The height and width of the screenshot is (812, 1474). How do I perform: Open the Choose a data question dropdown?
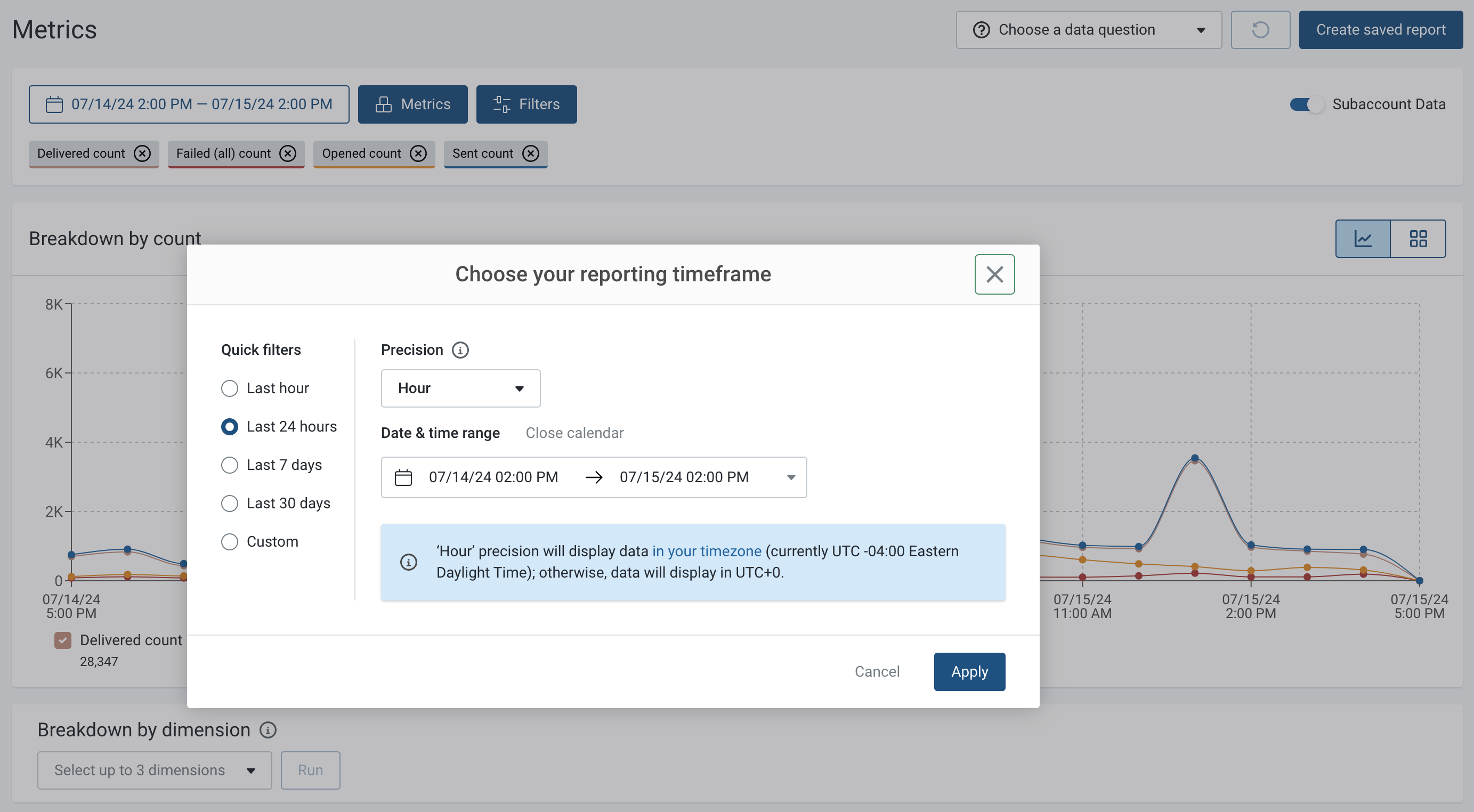coord(1089,30)
